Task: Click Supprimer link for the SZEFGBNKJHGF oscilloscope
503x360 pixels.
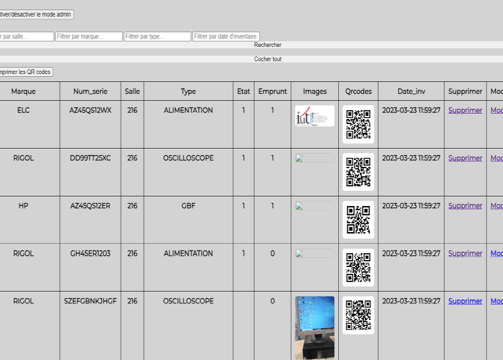Action: [x=465, y=301]
